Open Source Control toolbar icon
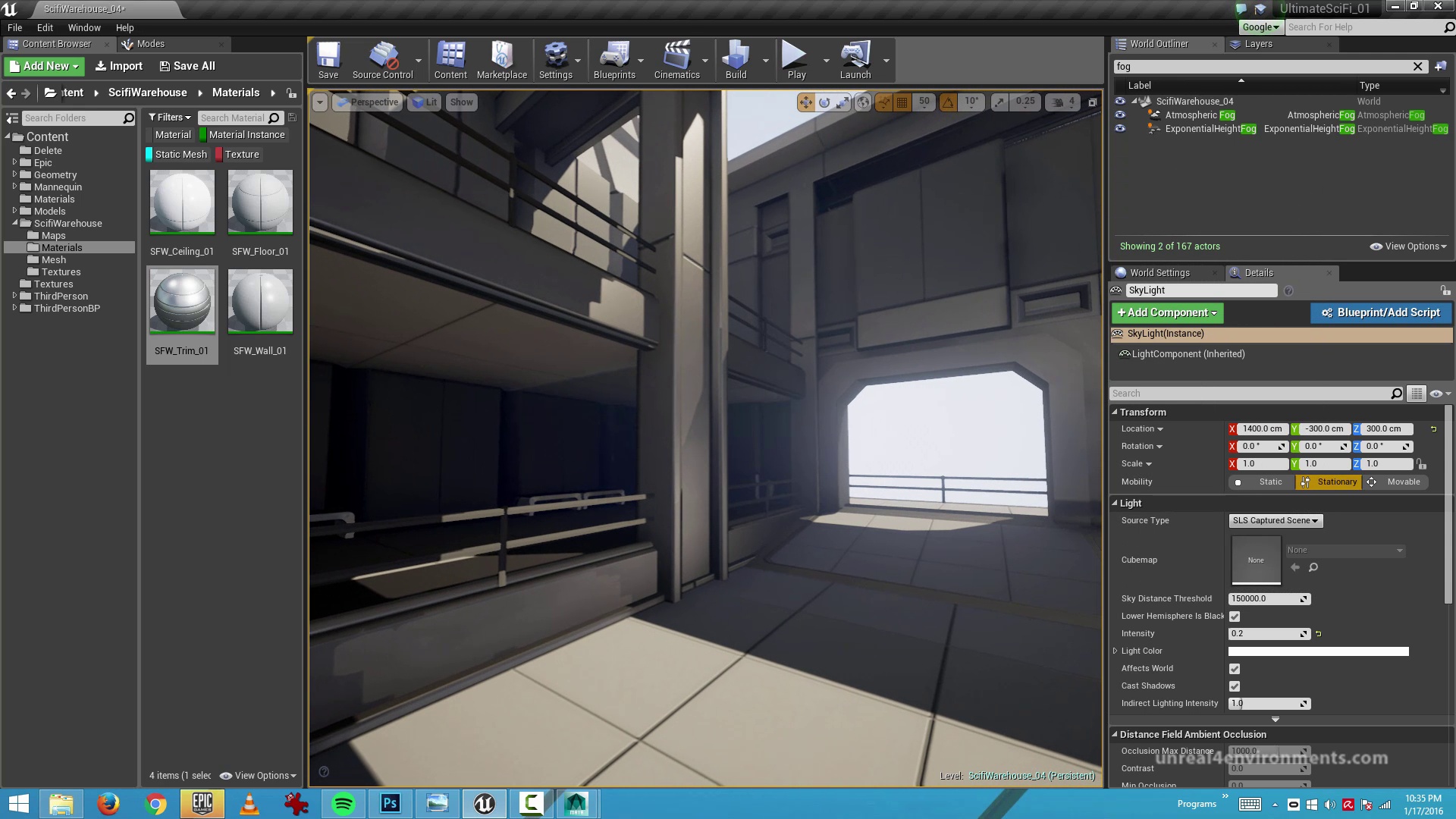Image resolution: width=1456 pixels, height=819 pixels. pos(382,60)
